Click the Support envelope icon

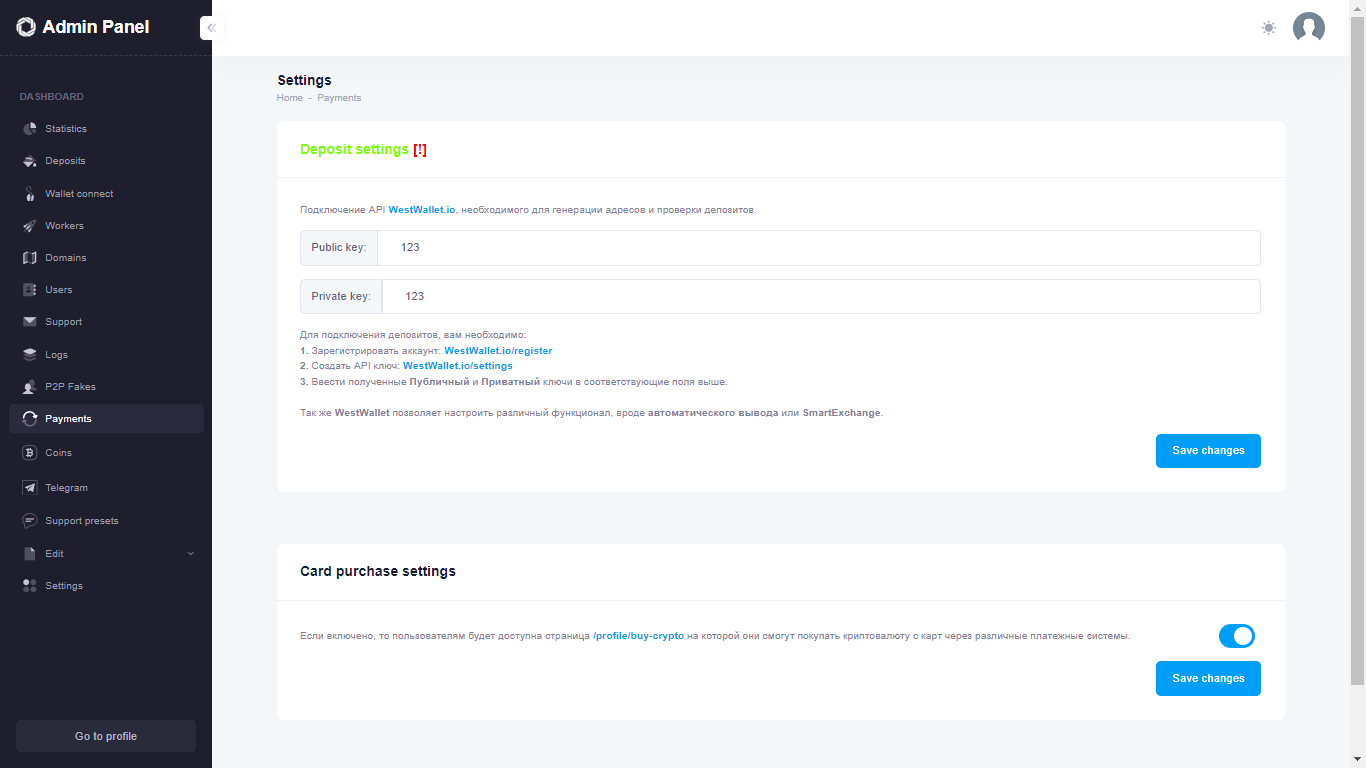(x=30, y=322)
